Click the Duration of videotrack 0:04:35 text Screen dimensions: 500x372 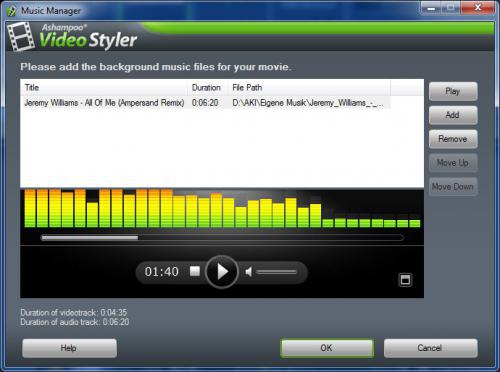[74, 313]
